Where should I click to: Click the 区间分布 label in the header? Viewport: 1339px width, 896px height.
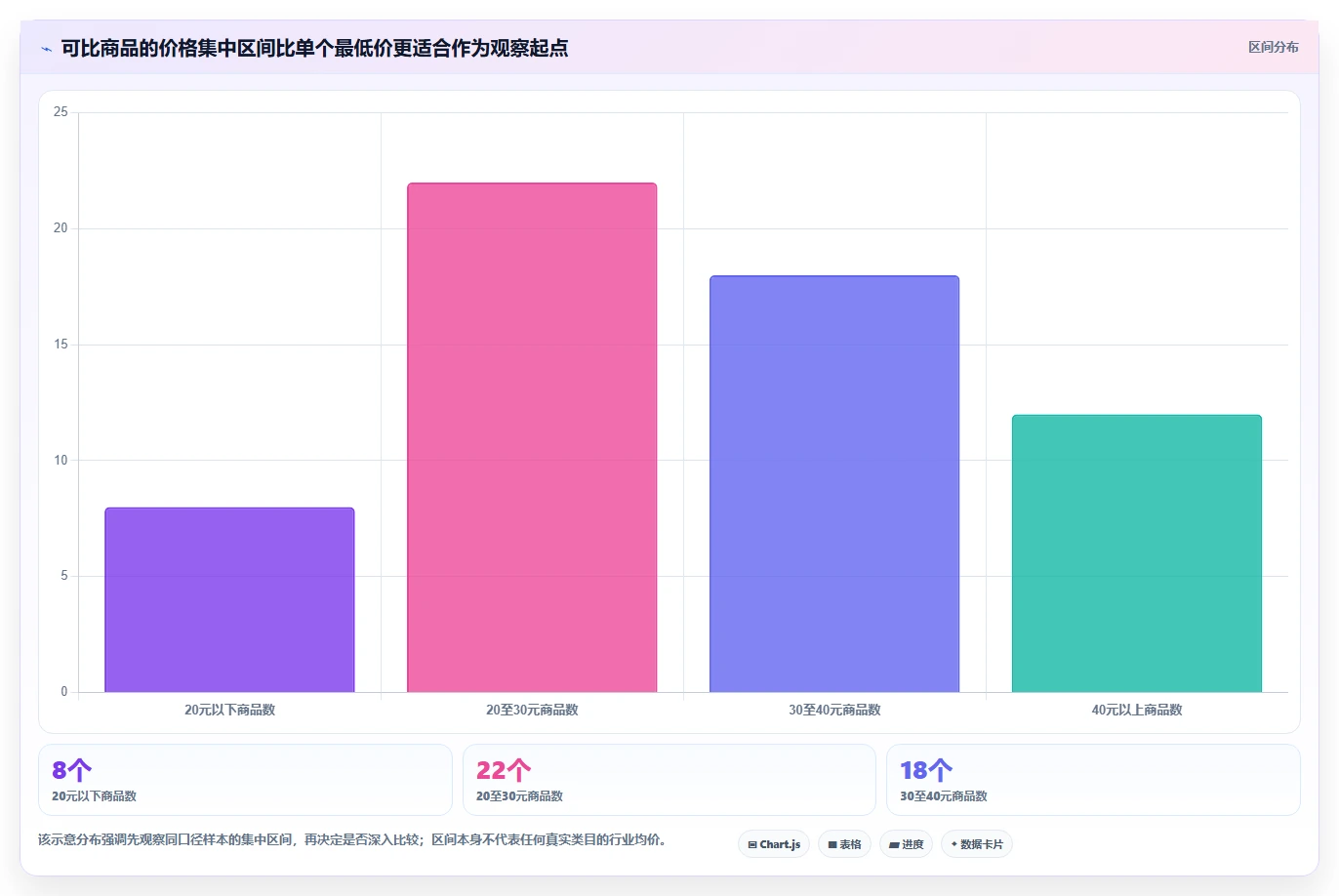pos(1273,47)
